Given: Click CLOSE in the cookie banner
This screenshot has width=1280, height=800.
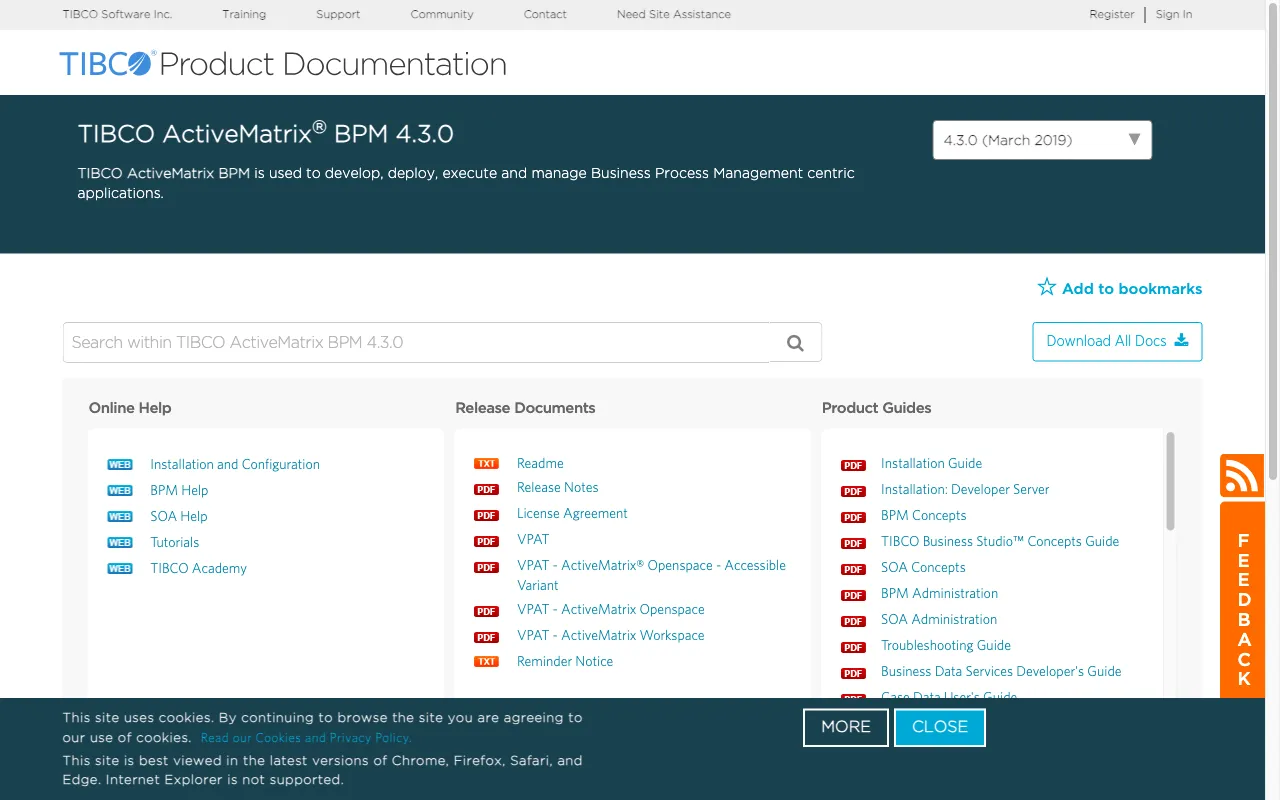Looking at the screenshot, I should (x=940, y=727).
